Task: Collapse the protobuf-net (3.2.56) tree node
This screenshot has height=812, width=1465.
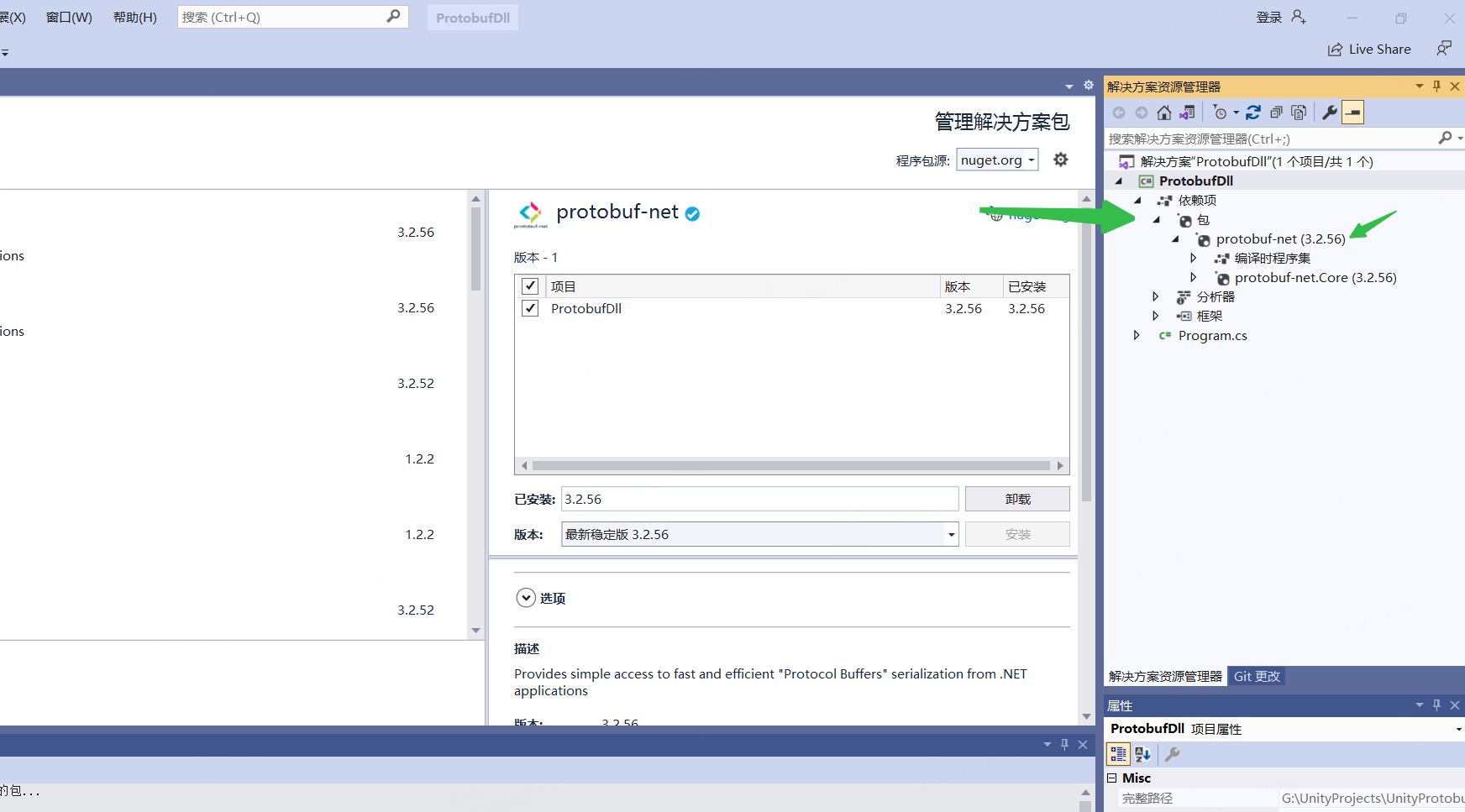Action: [x=1175, y=238]
